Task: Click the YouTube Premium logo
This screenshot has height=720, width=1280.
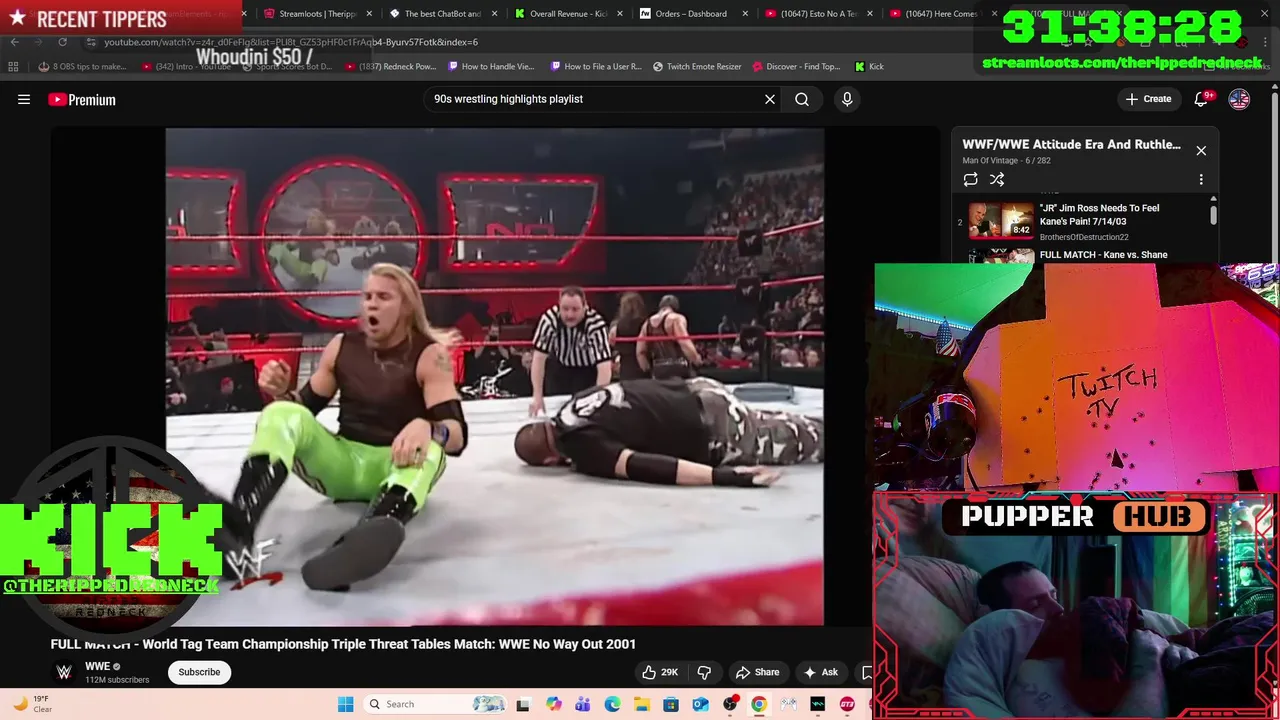Action: pyautogui.click(x=82, y=99)
